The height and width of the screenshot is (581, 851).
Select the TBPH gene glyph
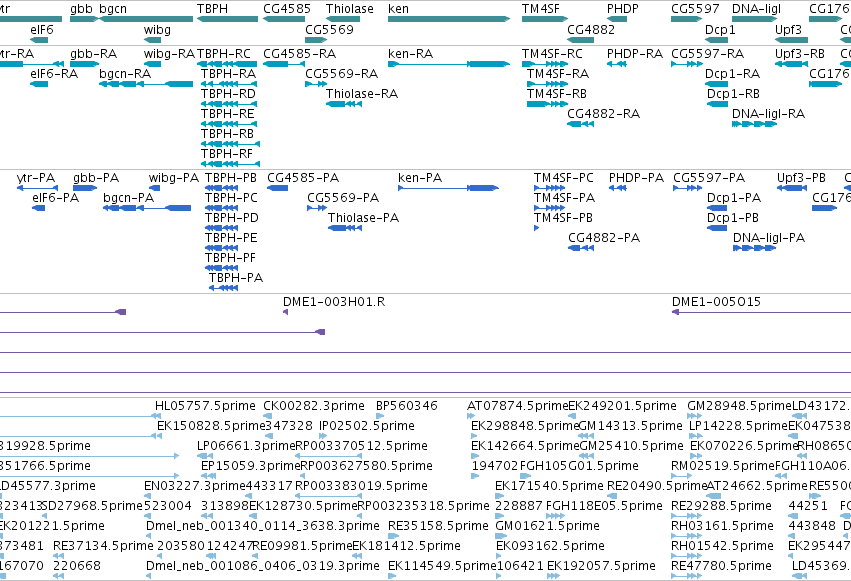pyautogui.click(x=227, y=20)
